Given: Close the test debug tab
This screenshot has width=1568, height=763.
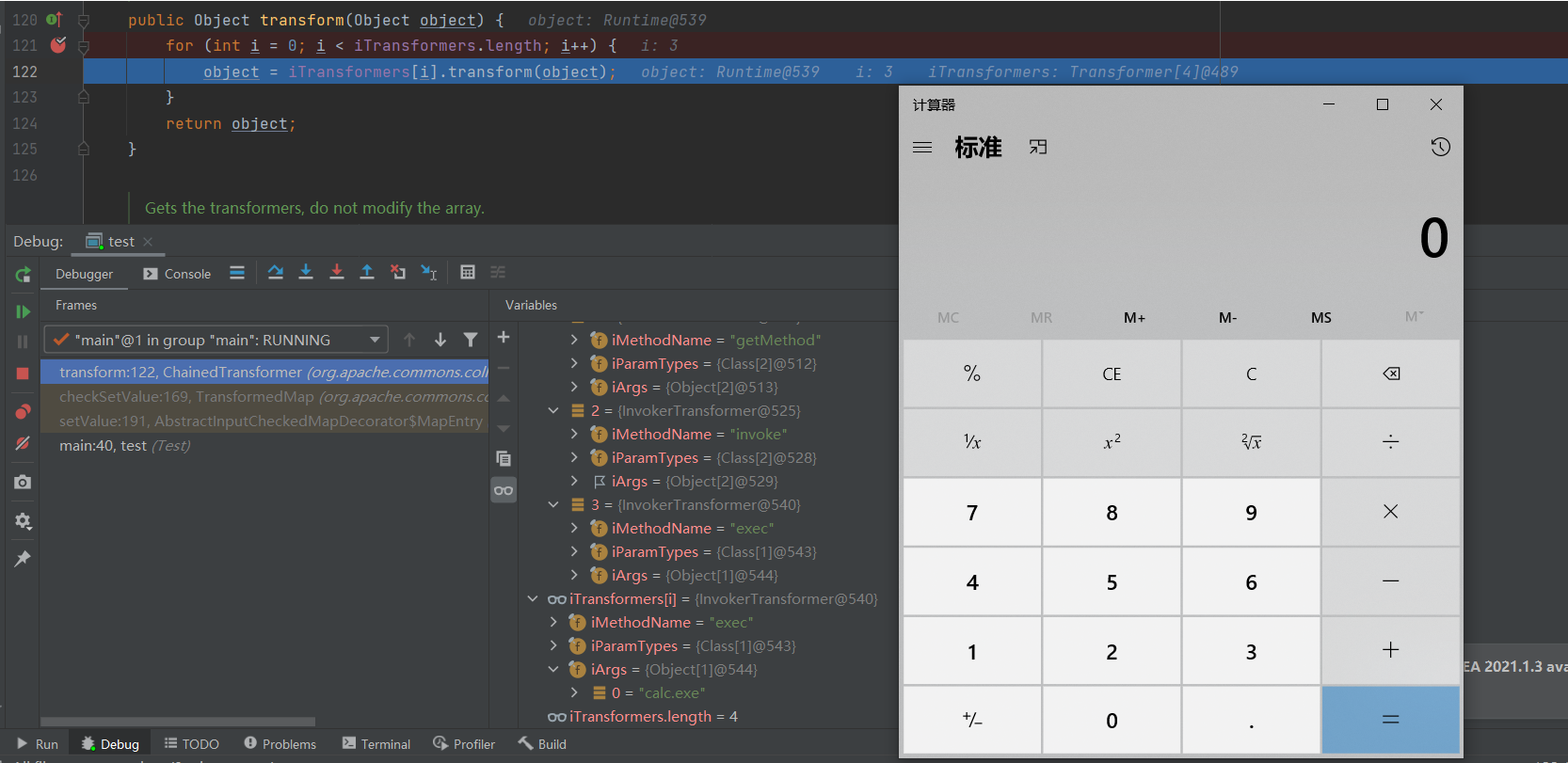Looking at the screenshot, I should tap(148, 242).
